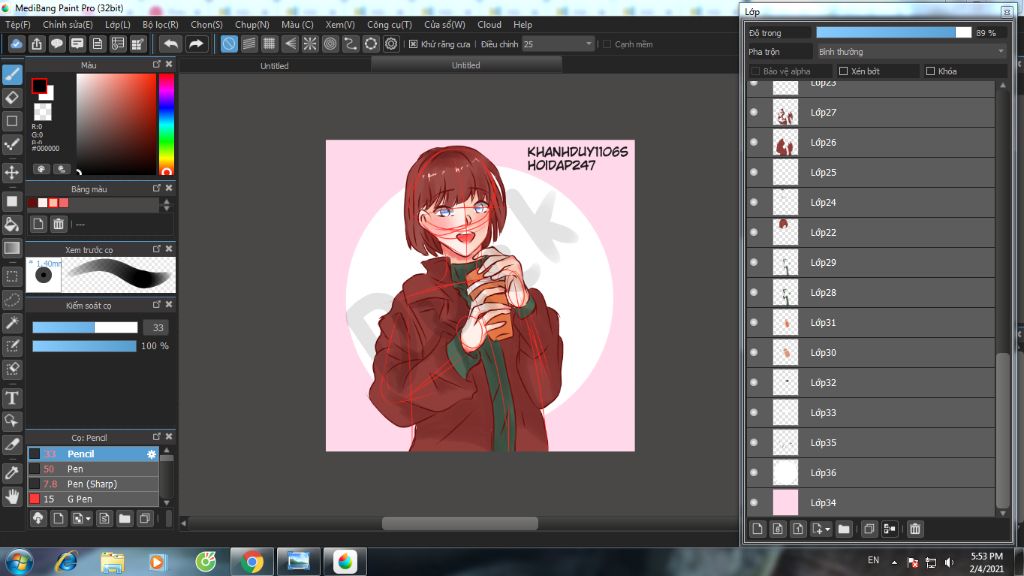Viewport: 1024px width, 576px height.
Task: Select the G Pen brush
Action: coord(93,499)
